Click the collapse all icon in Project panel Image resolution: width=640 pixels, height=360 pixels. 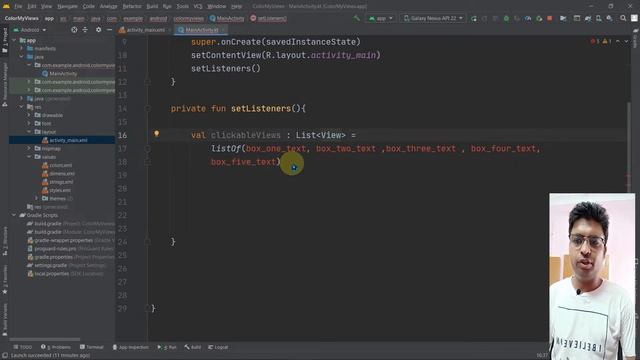pos(85,30)
